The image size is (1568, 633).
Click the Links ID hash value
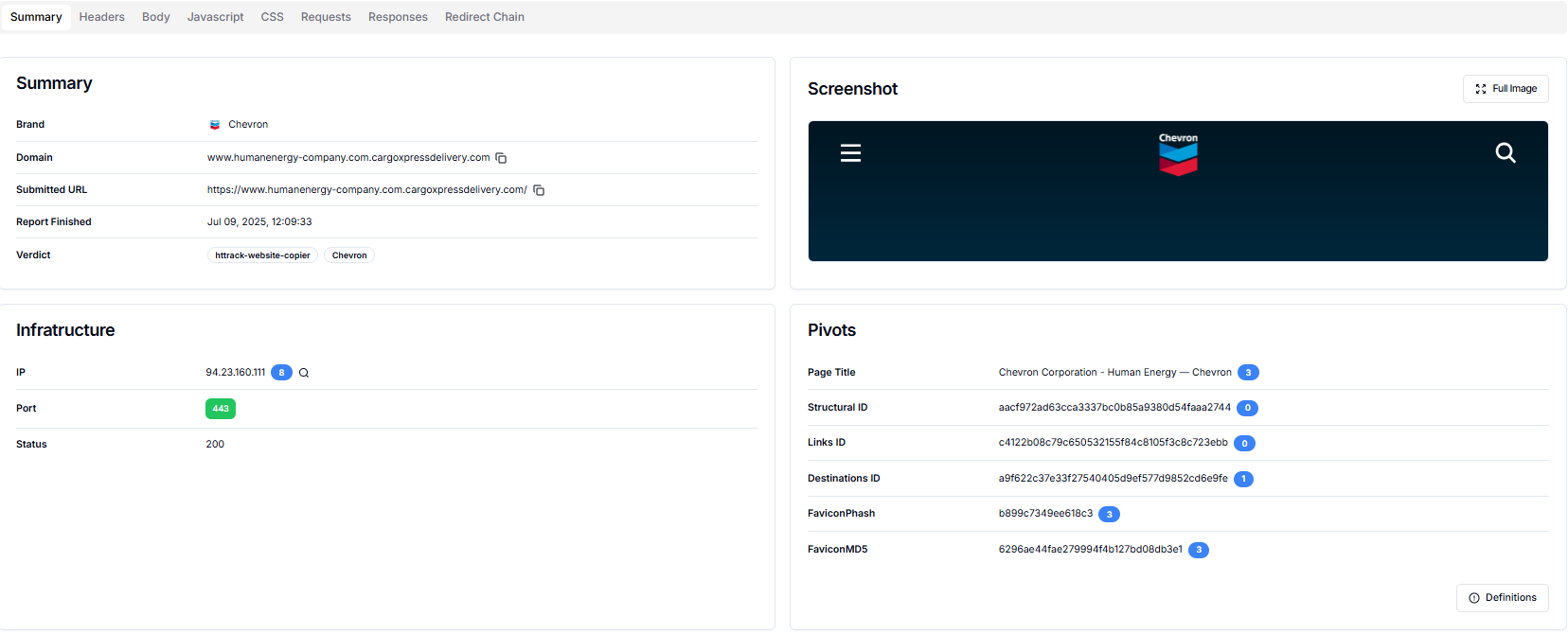(1114, 443)
